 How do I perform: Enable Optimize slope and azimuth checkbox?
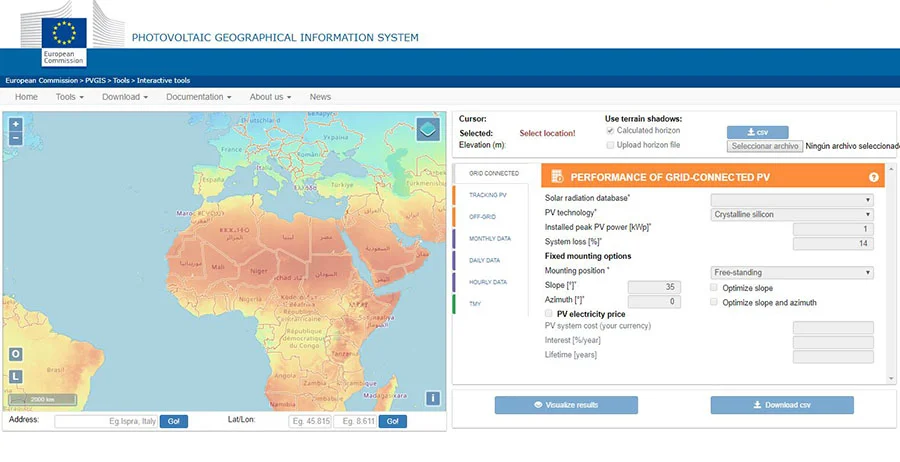tap(714, 302)
